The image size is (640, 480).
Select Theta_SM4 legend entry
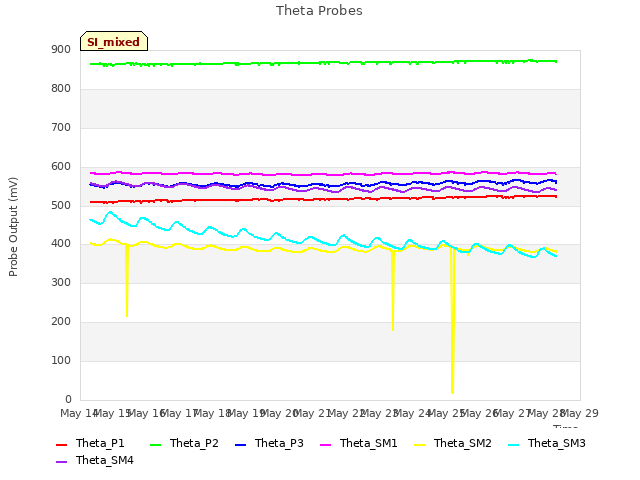pyautogui.click(x=95, y=460)
